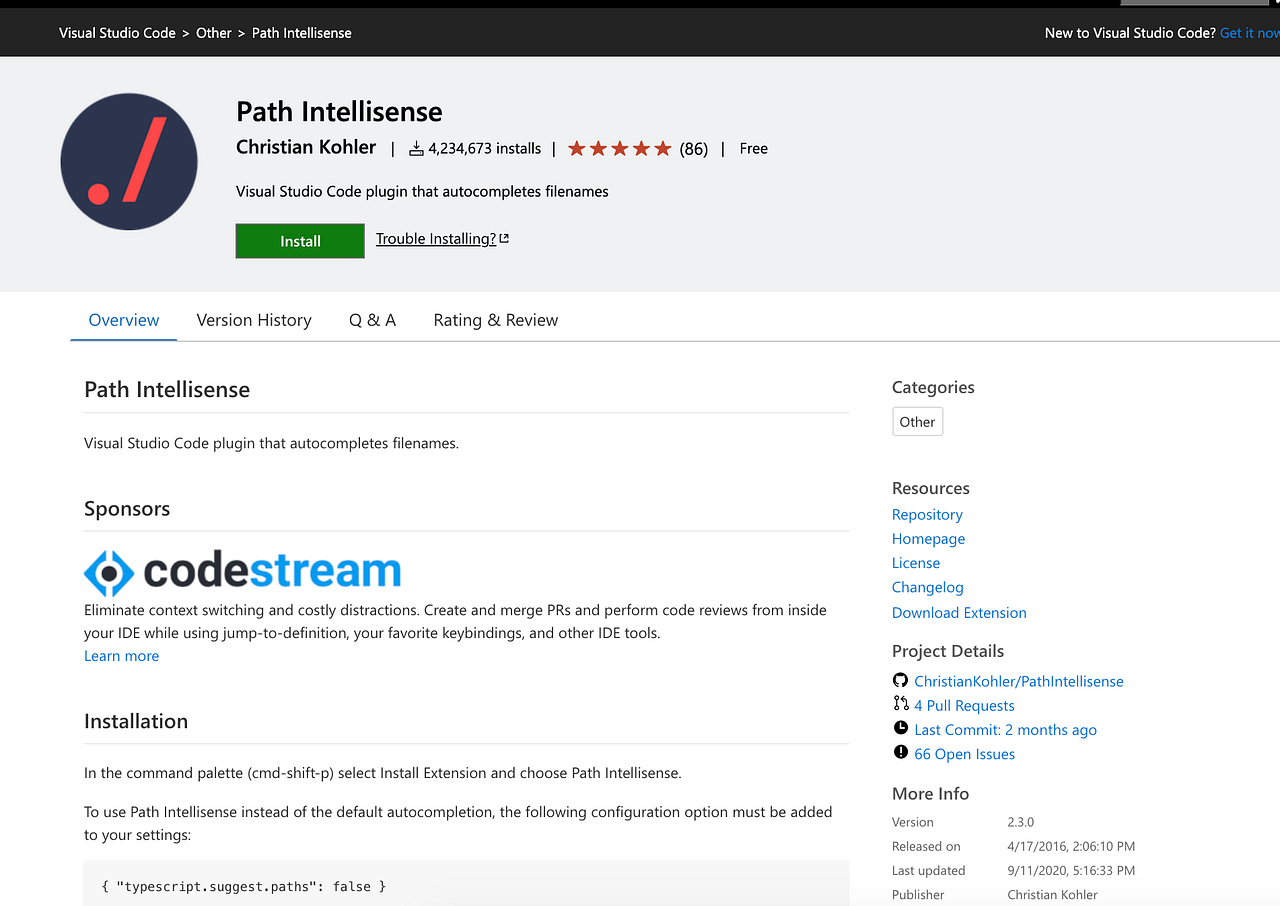Click the Get it now link
1280x906 pixels.
click(1250, 33)
